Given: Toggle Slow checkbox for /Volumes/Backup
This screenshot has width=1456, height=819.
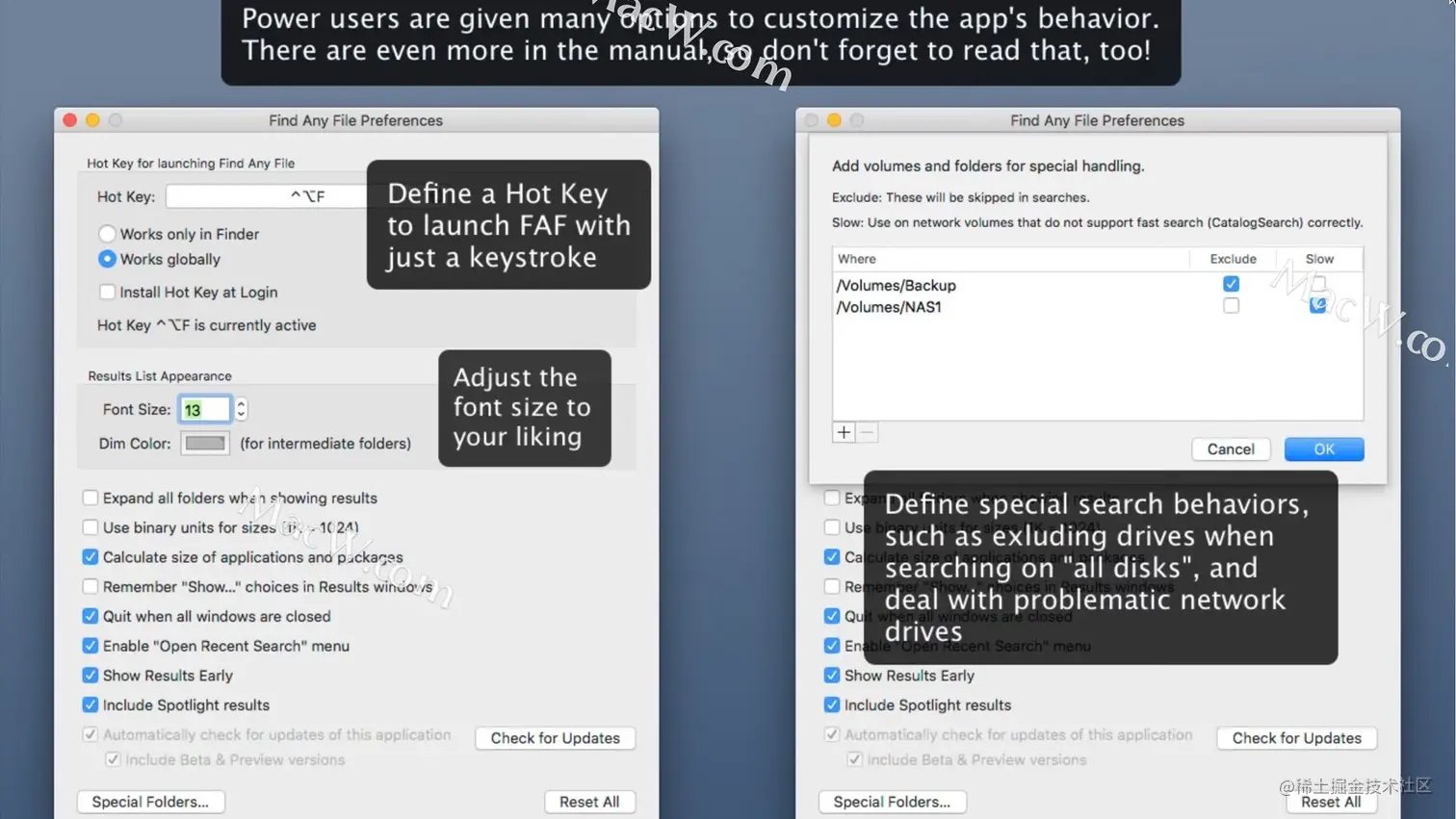Looking at the screenshot, I should click(x=1317, y=284).
